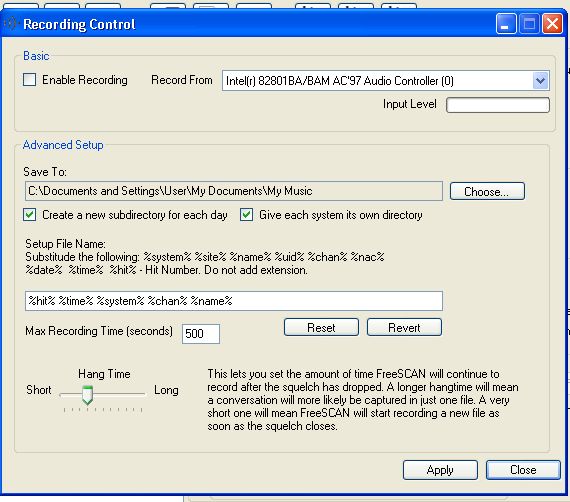Click the Reset file name button
570x502 pixels.
321,327
